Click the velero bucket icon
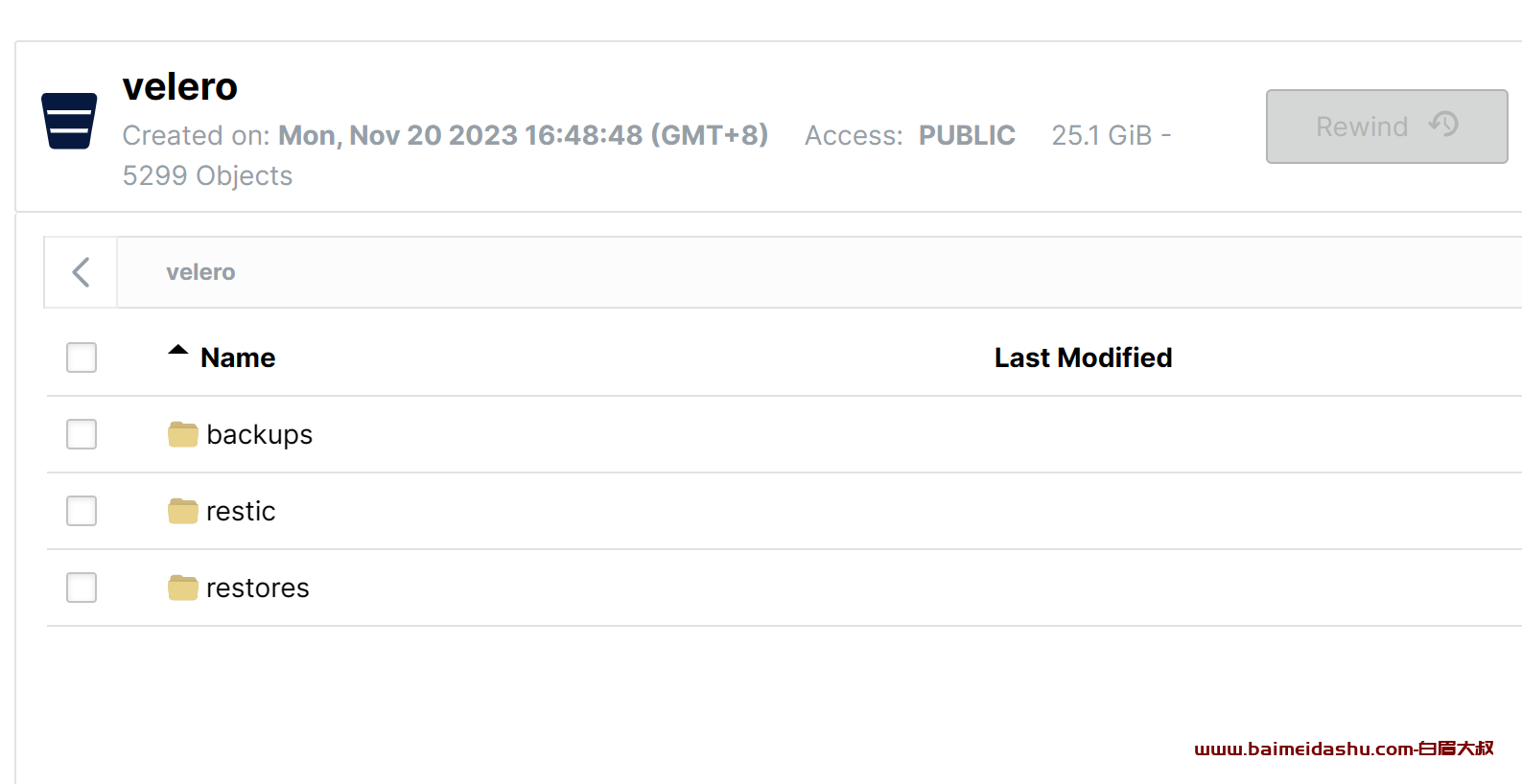 click(x=69, y=121)
